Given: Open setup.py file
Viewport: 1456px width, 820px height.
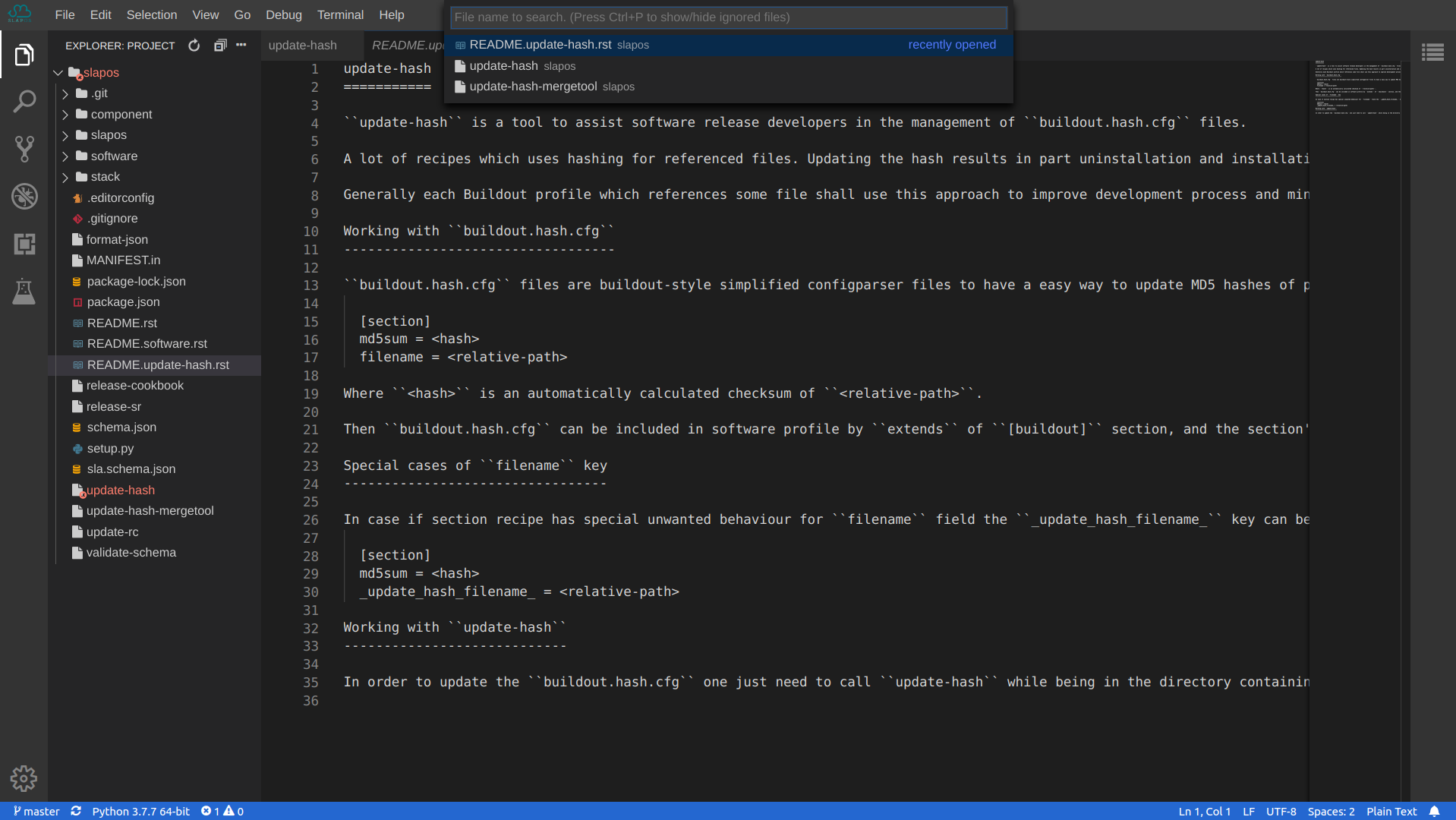Looking at the screenshot, I should [155, 449].
